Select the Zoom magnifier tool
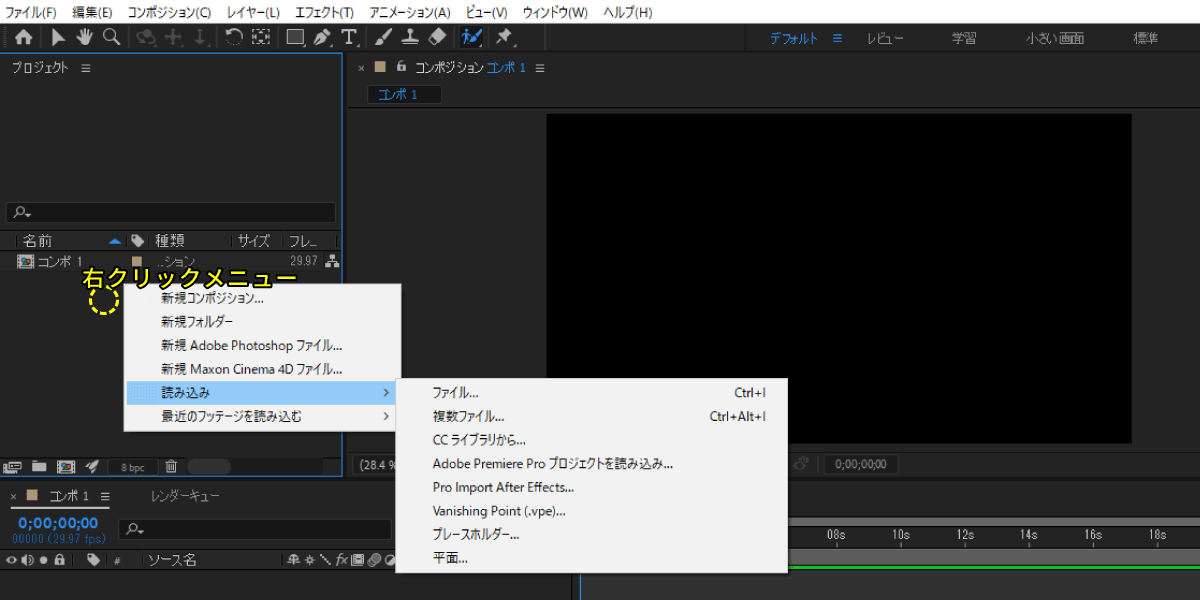Image resolution: width=1200 pixels, height=600 pixels. click(x=111, y=37)
